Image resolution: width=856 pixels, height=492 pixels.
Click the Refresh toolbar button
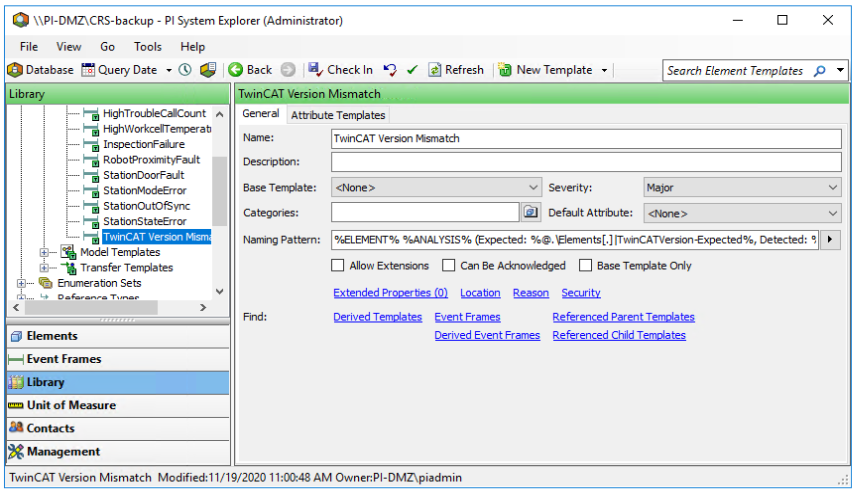tap(456, 70)
